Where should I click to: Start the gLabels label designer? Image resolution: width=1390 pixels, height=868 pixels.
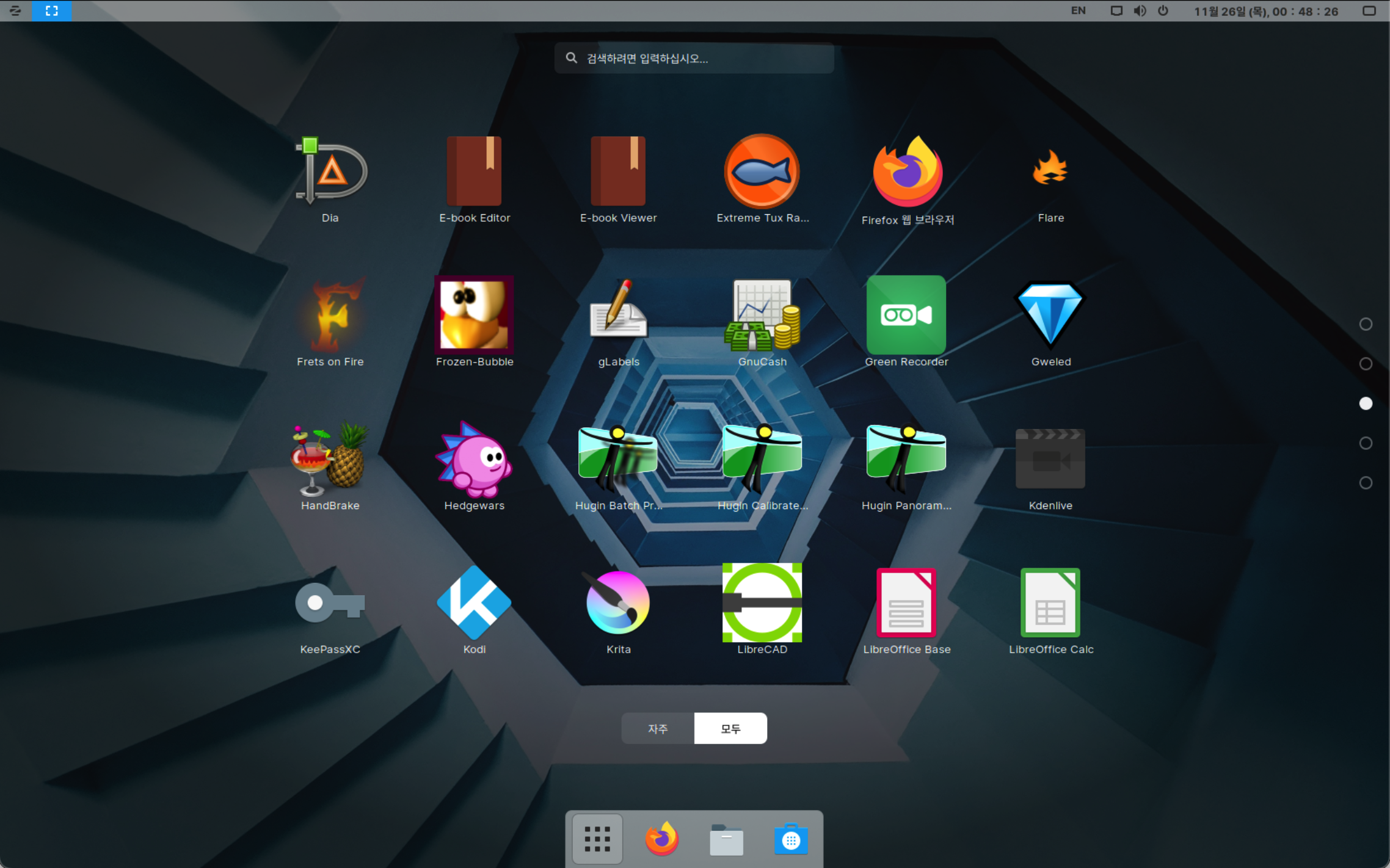point(618,323)
